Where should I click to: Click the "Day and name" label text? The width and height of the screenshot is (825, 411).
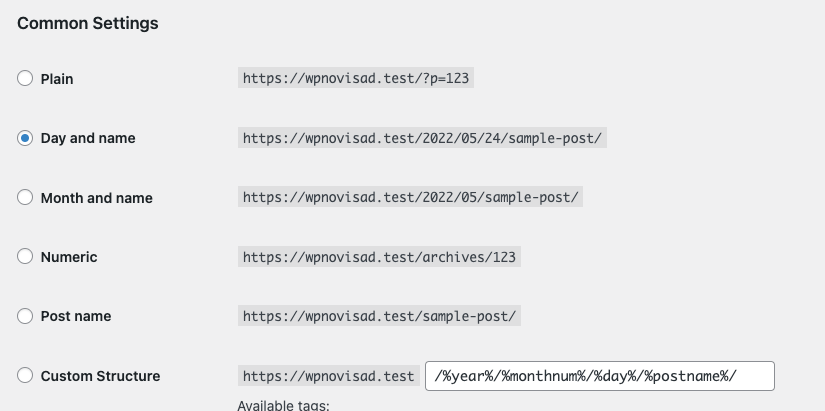(88, 138)
